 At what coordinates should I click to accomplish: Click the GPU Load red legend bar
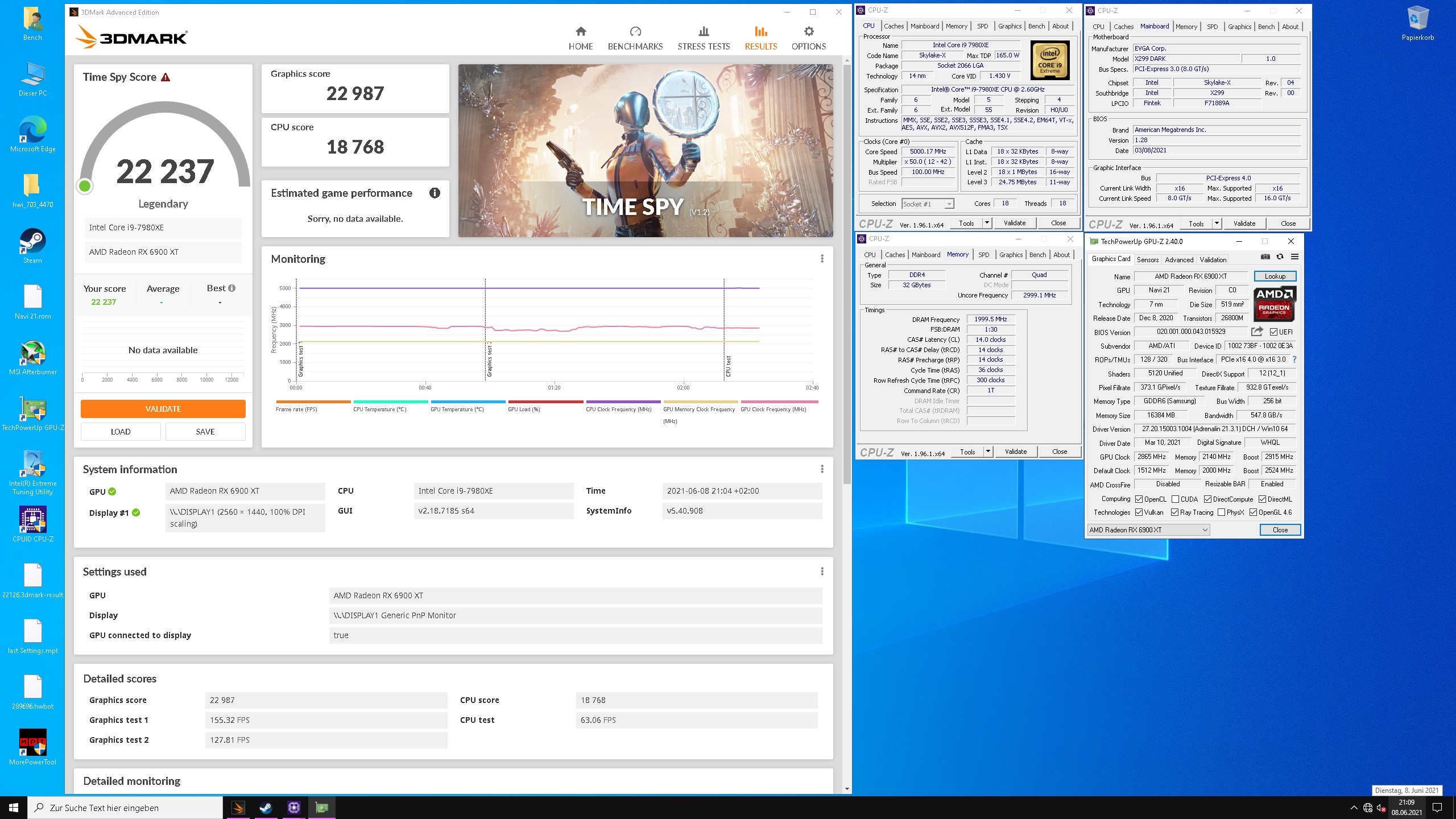pos(545,402)
